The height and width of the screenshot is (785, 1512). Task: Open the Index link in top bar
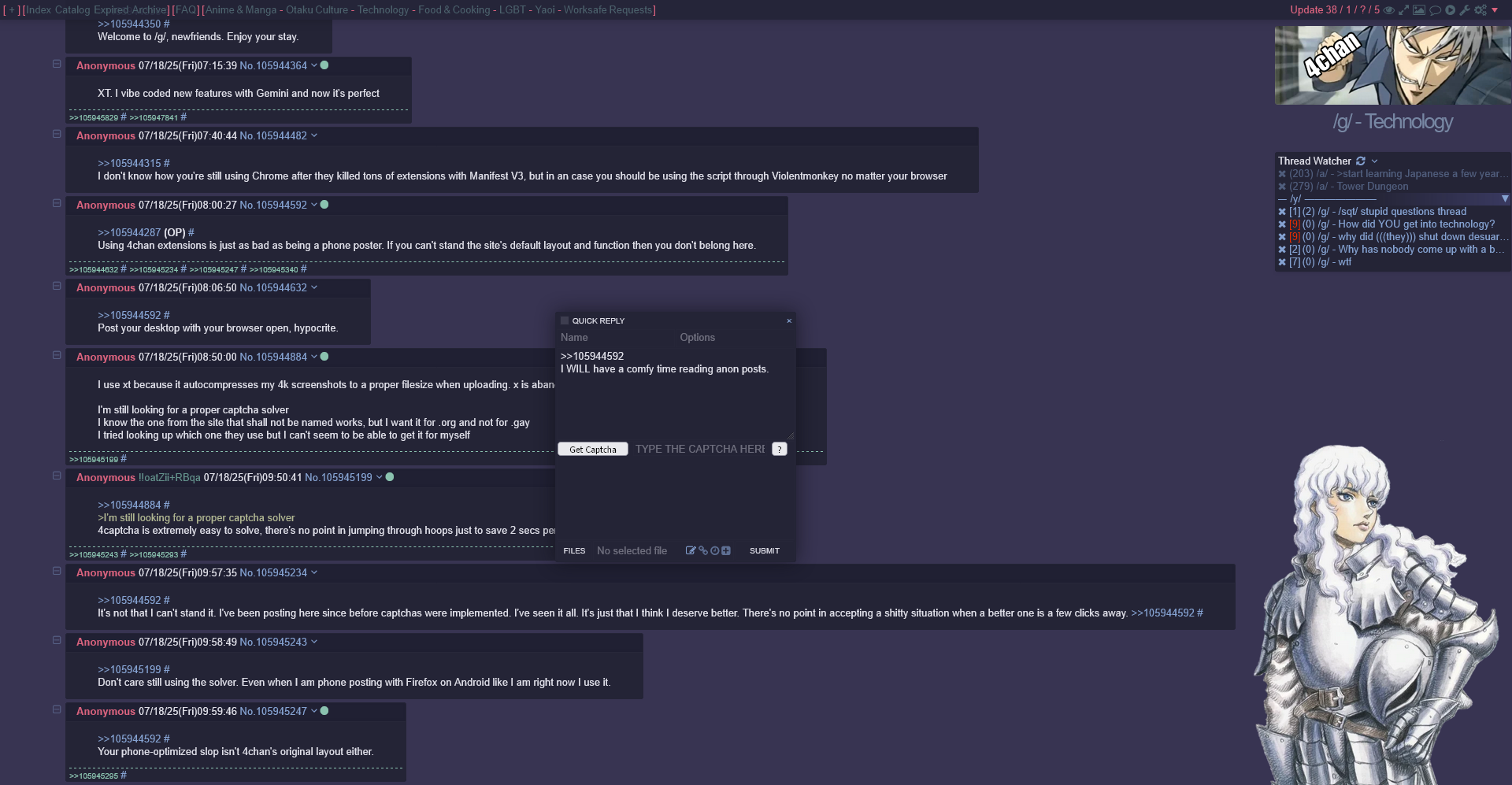(39, 10)
